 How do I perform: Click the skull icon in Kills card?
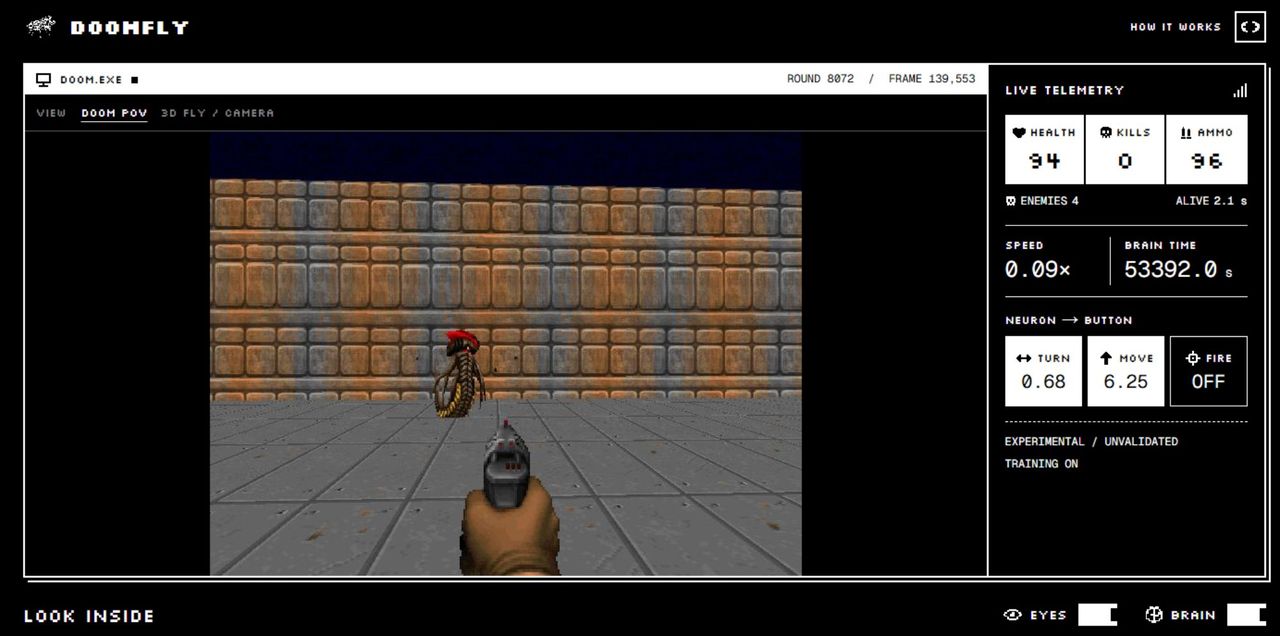coord(1106,132)
